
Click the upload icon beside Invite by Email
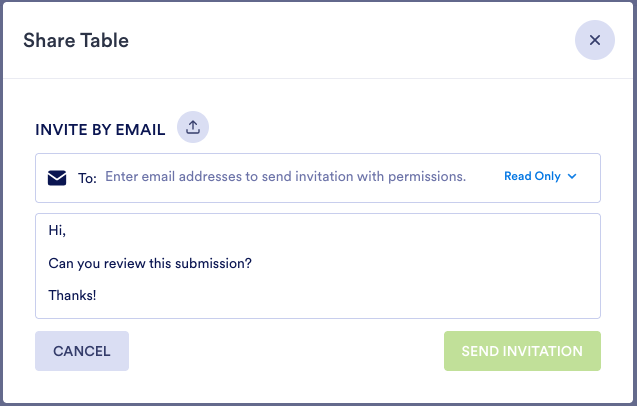(193, 127)
